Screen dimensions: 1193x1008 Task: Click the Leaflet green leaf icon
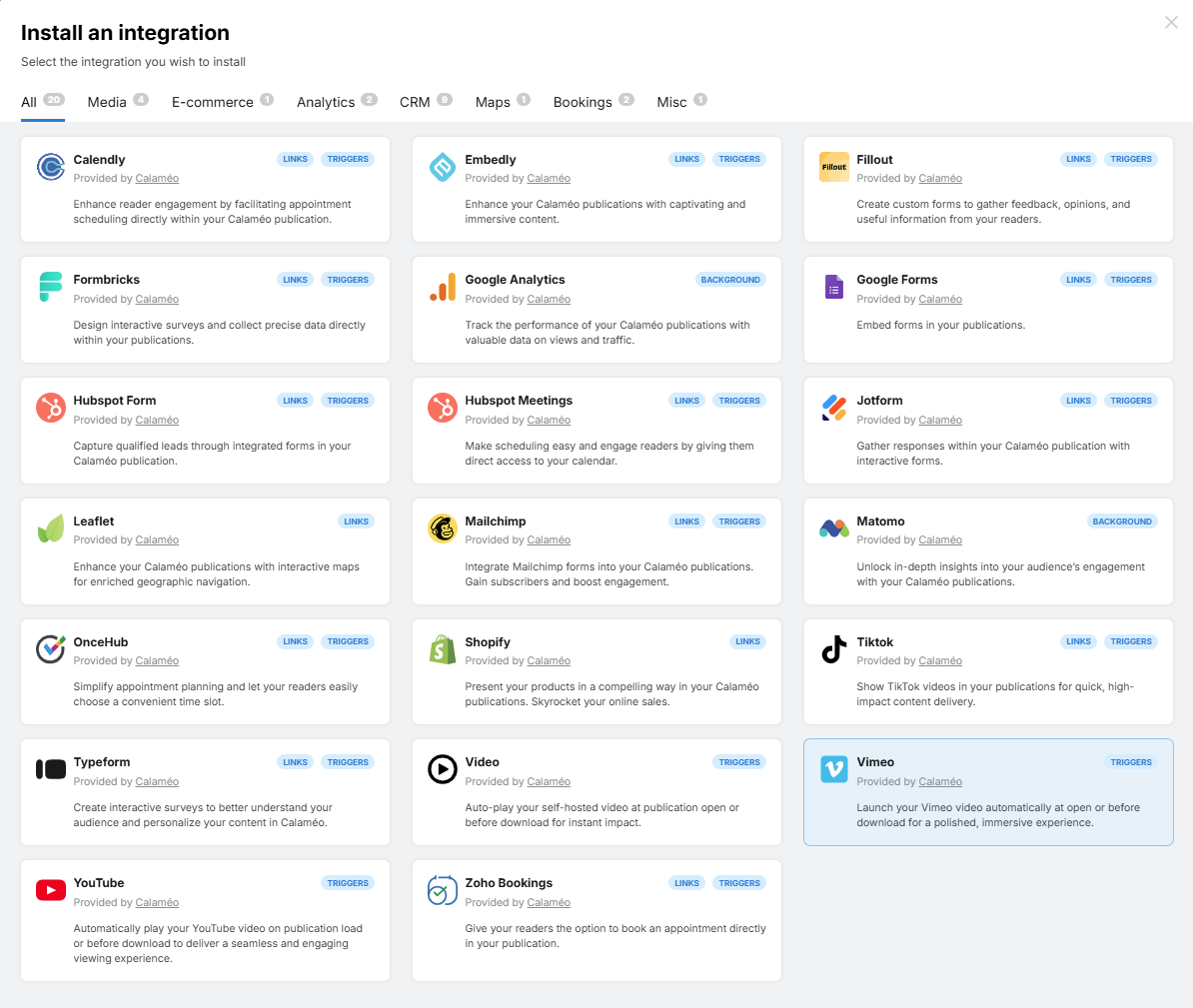pos(51,528)
